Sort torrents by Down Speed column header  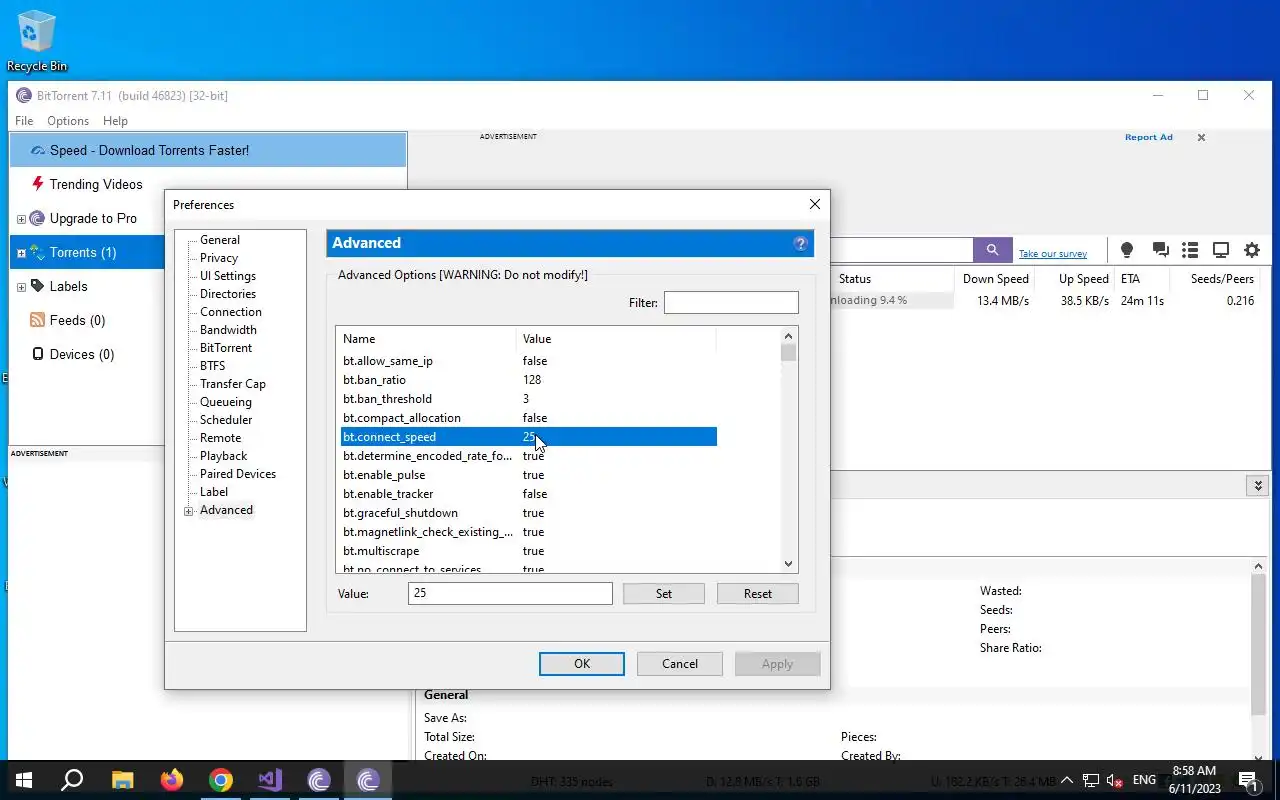point(995,279)
